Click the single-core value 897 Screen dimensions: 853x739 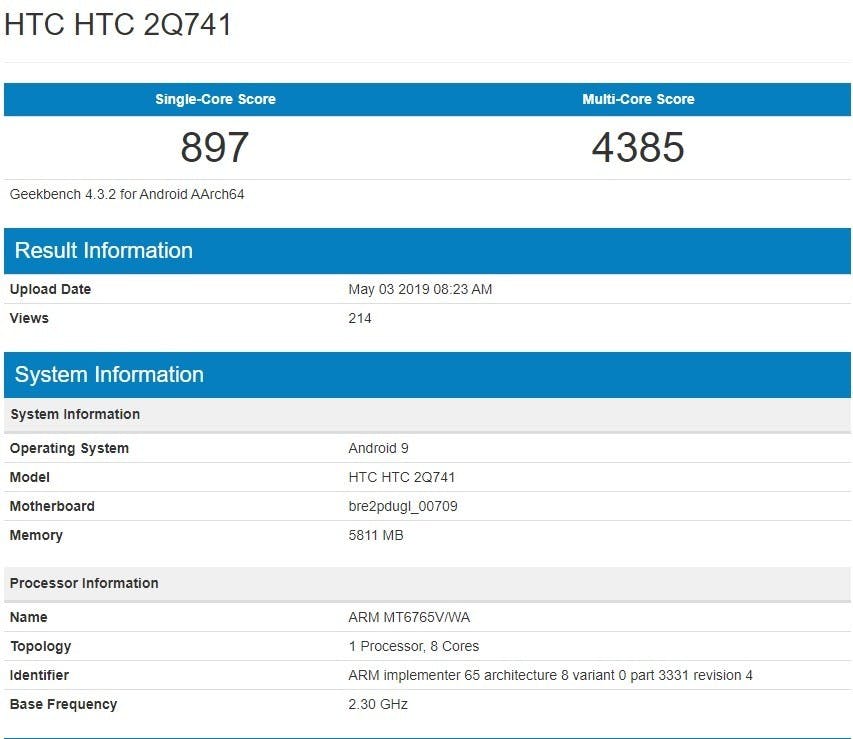[x=215, y=147]
